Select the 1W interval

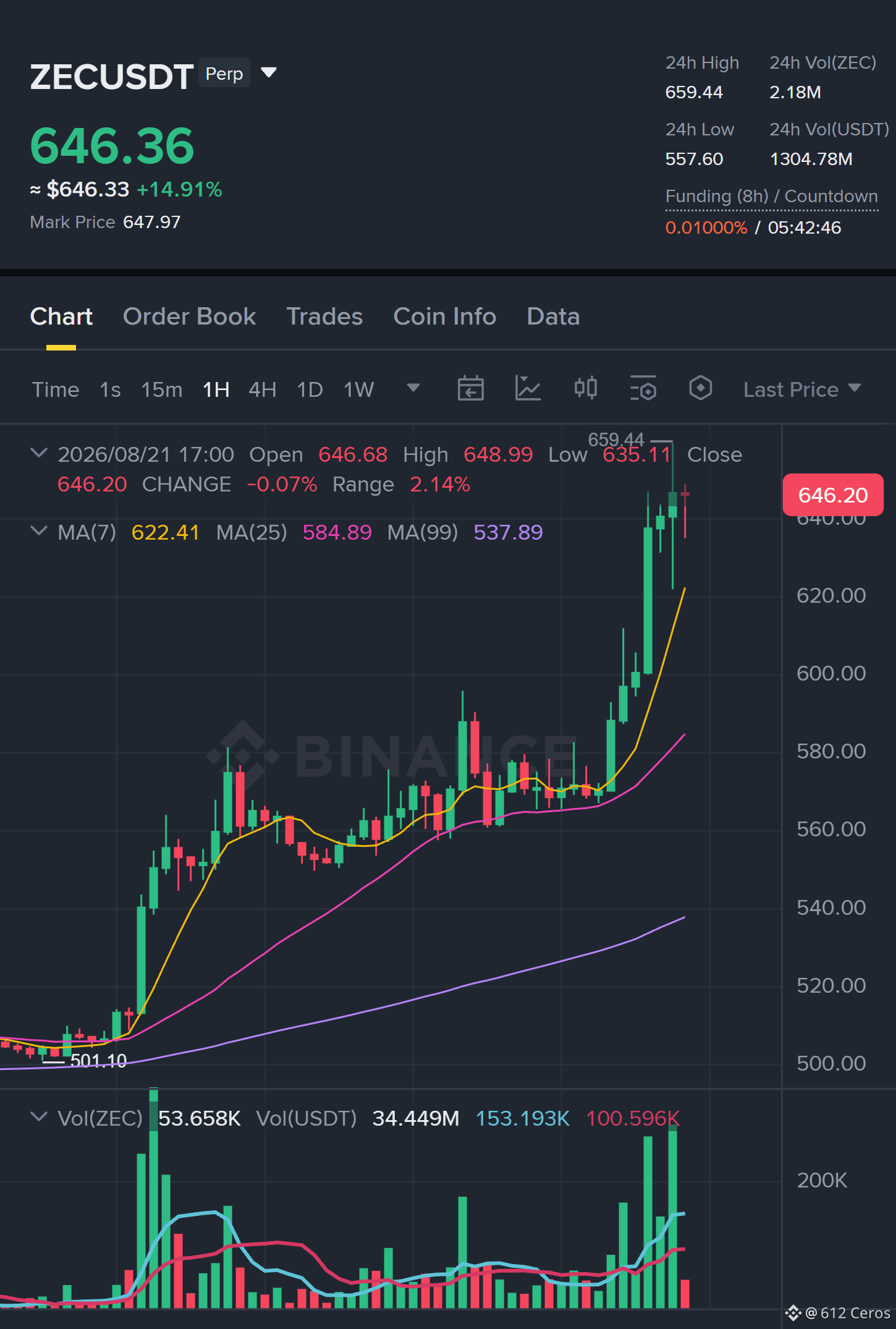coord(359,389)
